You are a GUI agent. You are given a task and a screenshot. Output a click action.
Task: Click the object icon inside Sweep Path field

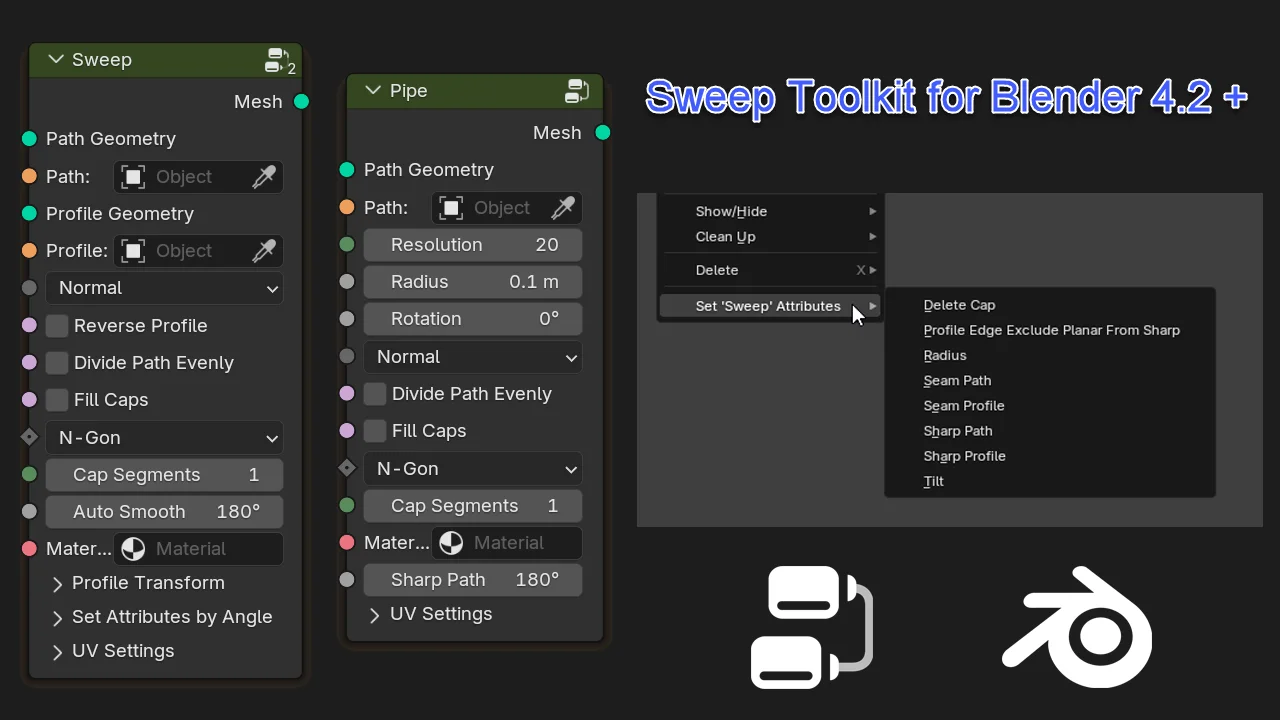pos(131,177)
